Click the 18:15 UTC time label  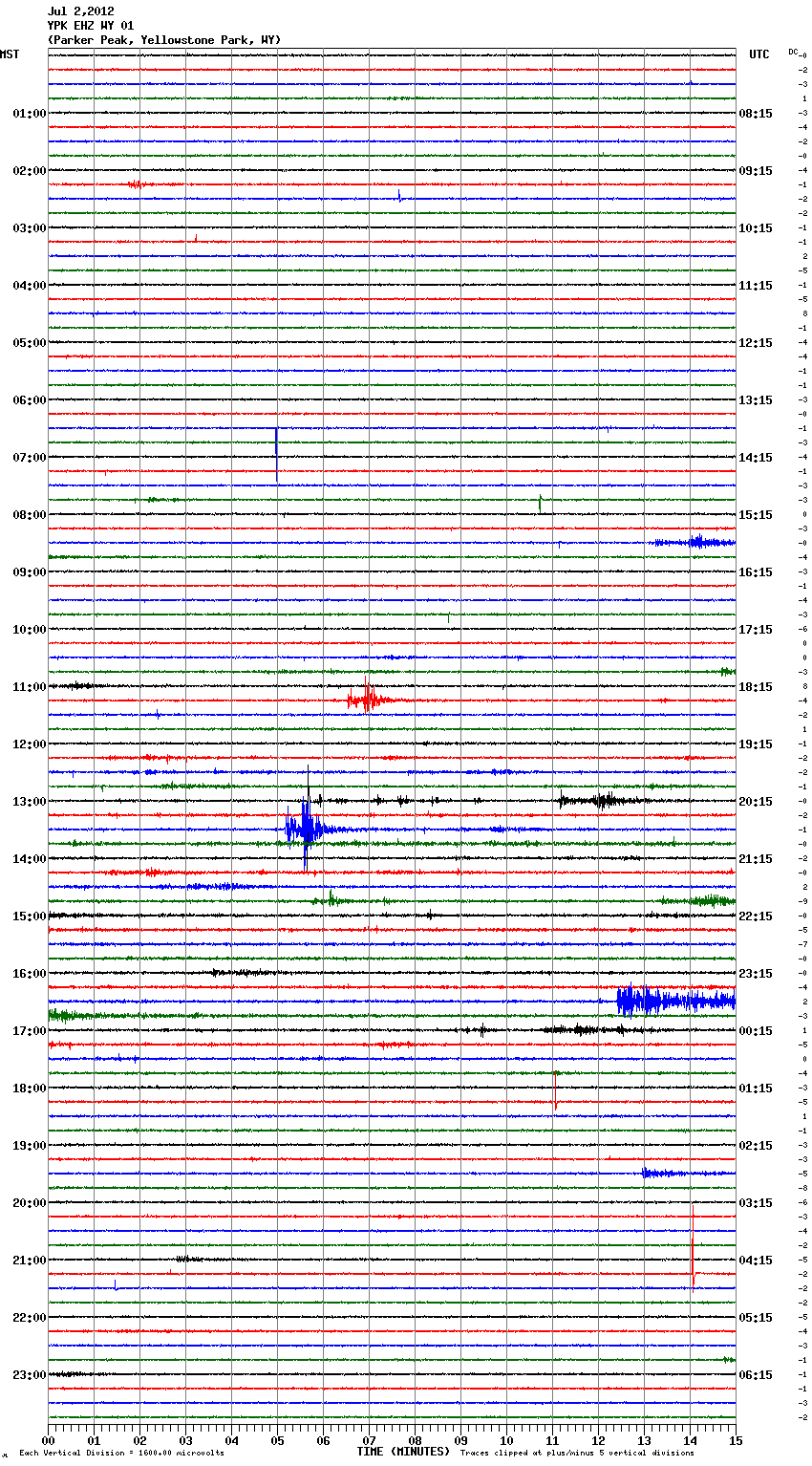click(x=756, y=687)
